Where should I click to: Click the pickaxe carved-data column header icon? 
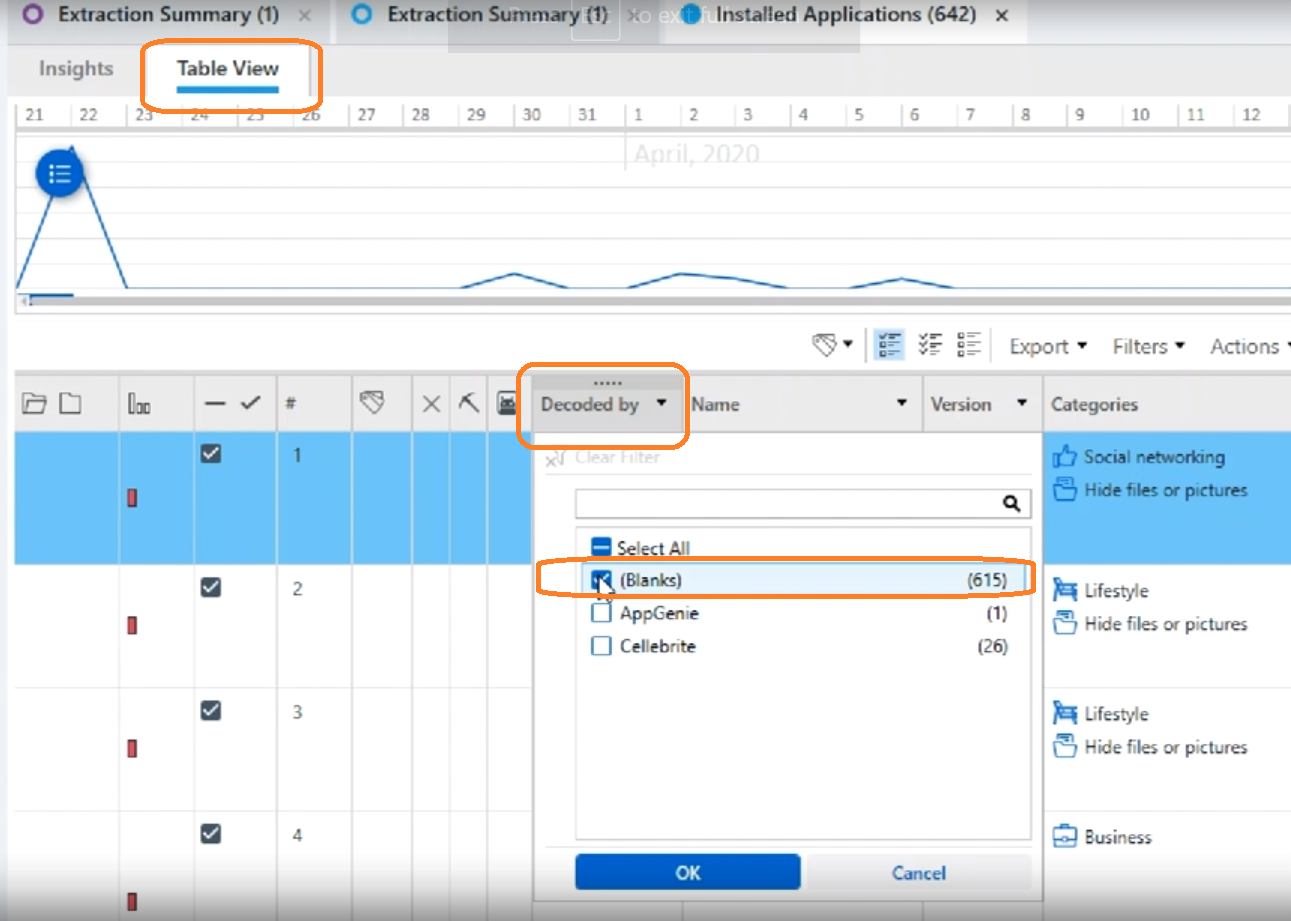point(469,404)
